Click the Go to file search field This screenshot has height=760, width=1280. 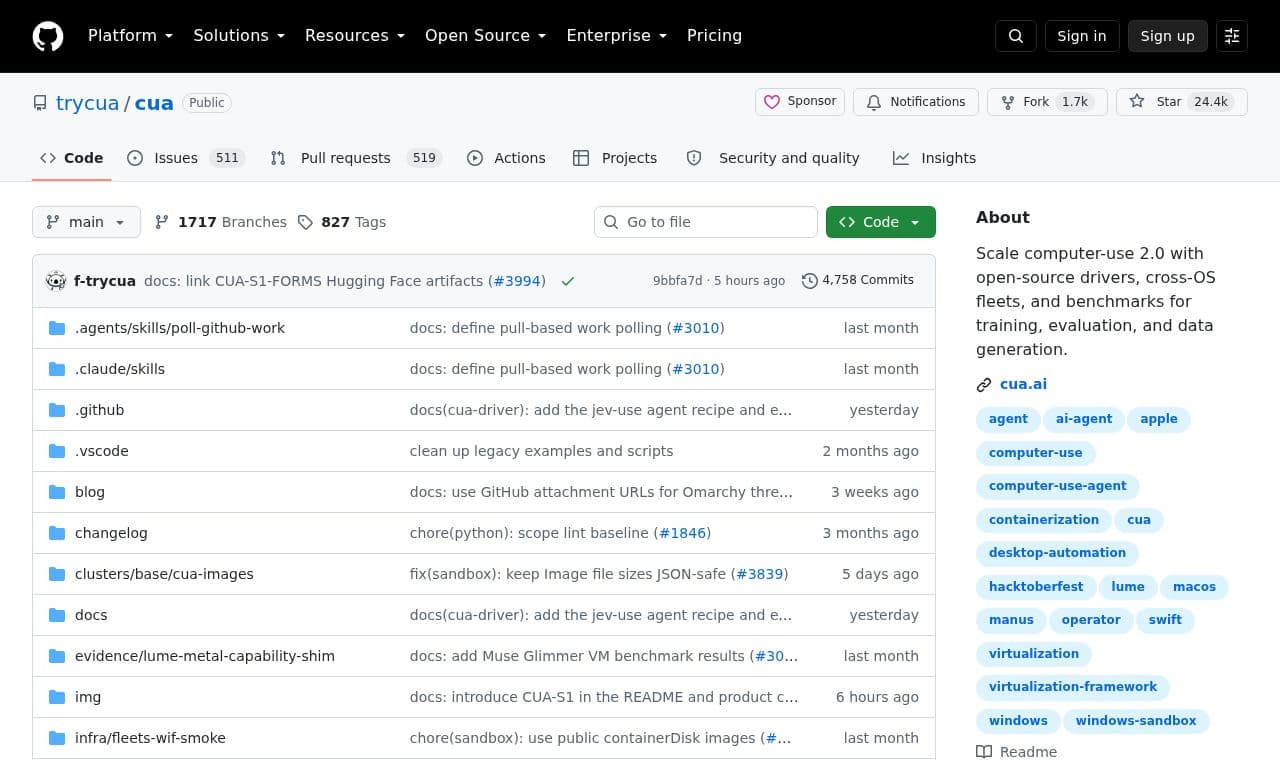tap(706, 222)
